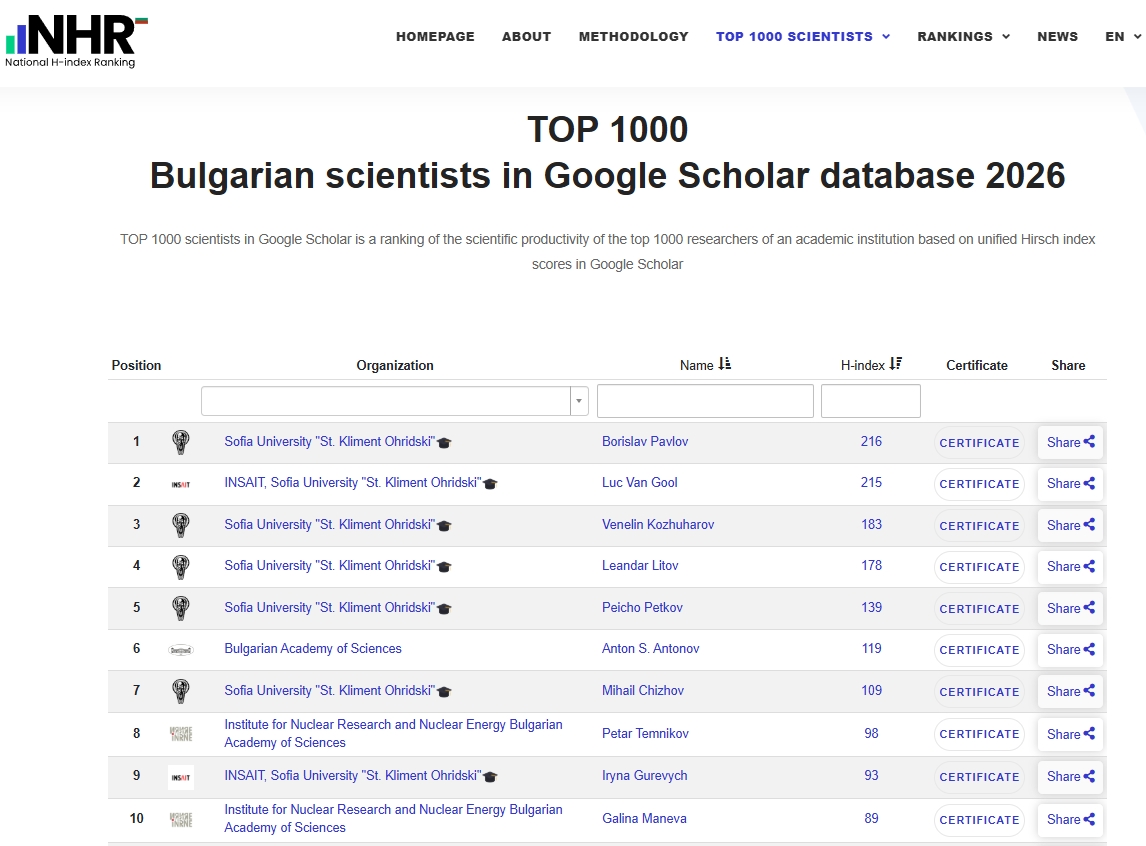
Task: Open Mihail Chizhov's profile link
Action: pyautogui.click(x=643, y=690)
